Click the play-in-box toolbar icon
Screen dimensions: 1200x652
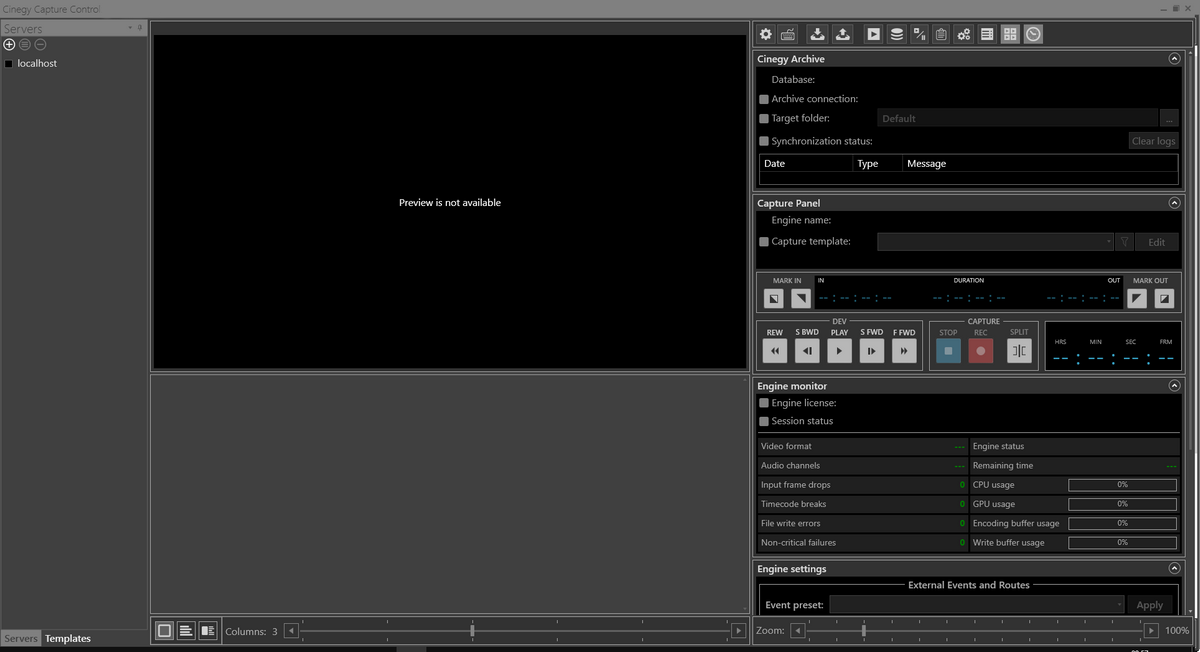tap(873, 34)
